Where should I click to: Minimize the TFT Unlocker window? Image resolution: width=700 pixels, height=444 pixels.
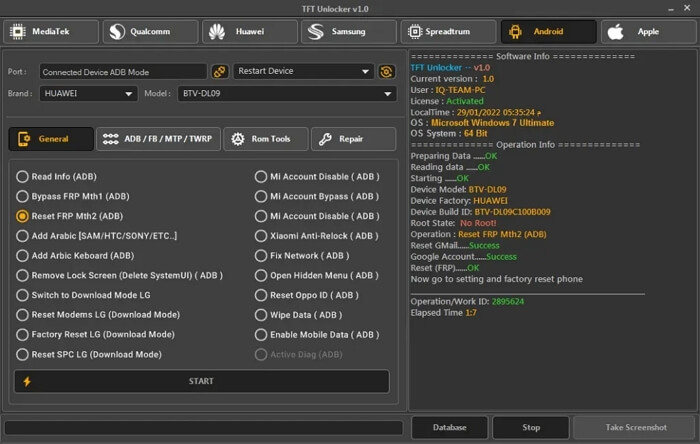point(671,9)
